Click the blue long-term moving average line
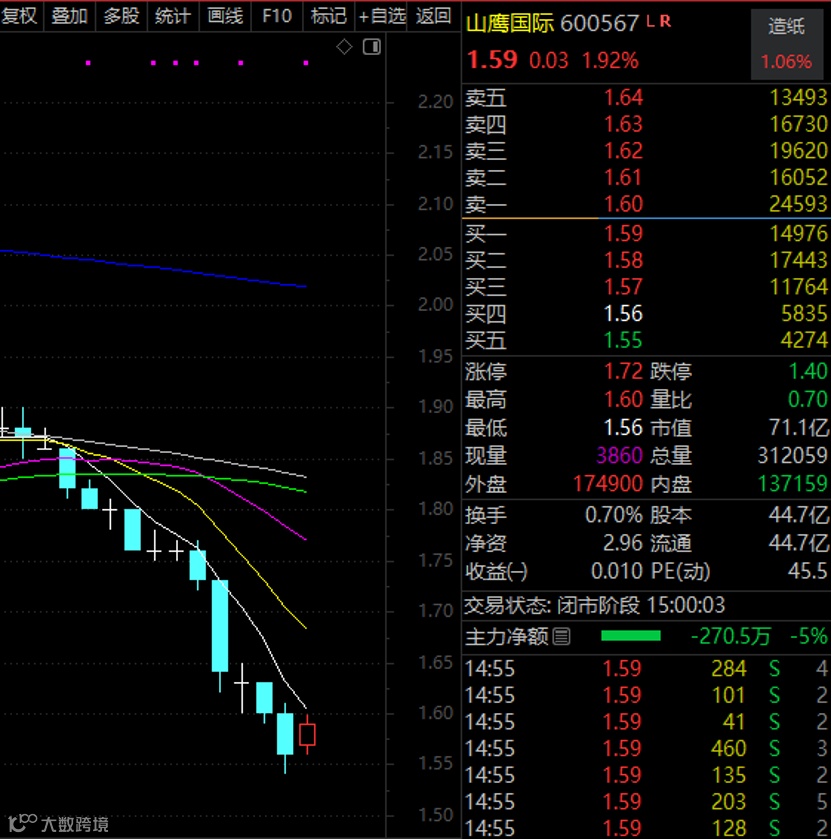Screen dimensions: 832x840 pyautogui.click(x=153, y=268)
